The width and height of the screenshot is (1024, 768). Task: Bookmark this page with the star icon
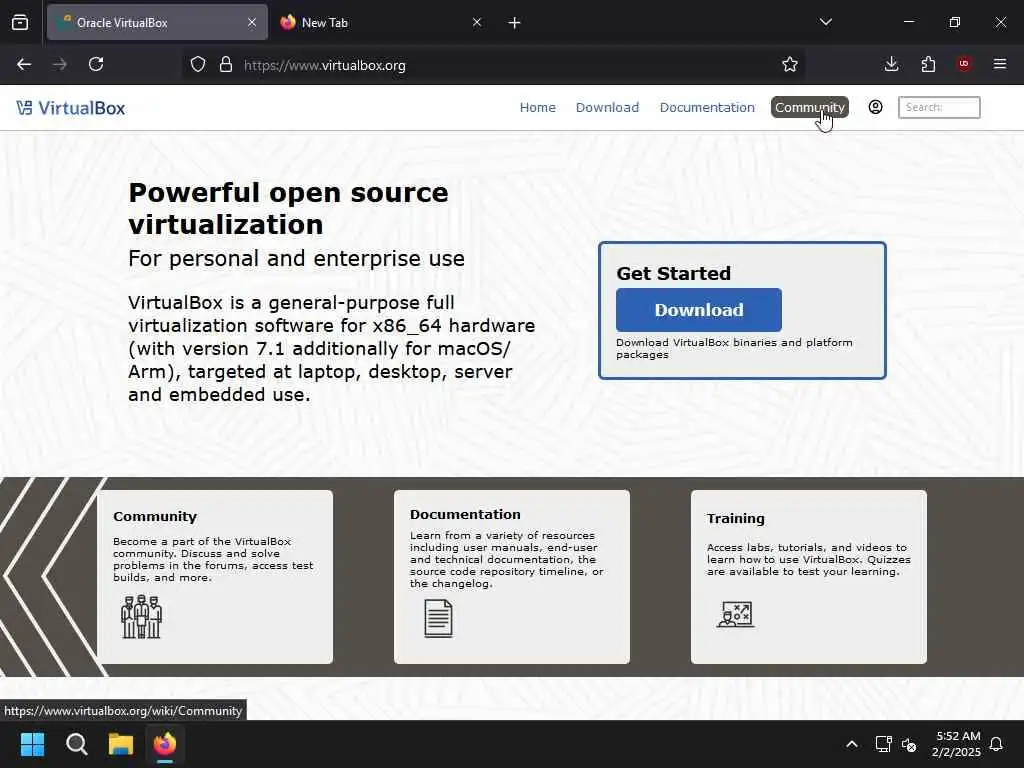point(790,64)
